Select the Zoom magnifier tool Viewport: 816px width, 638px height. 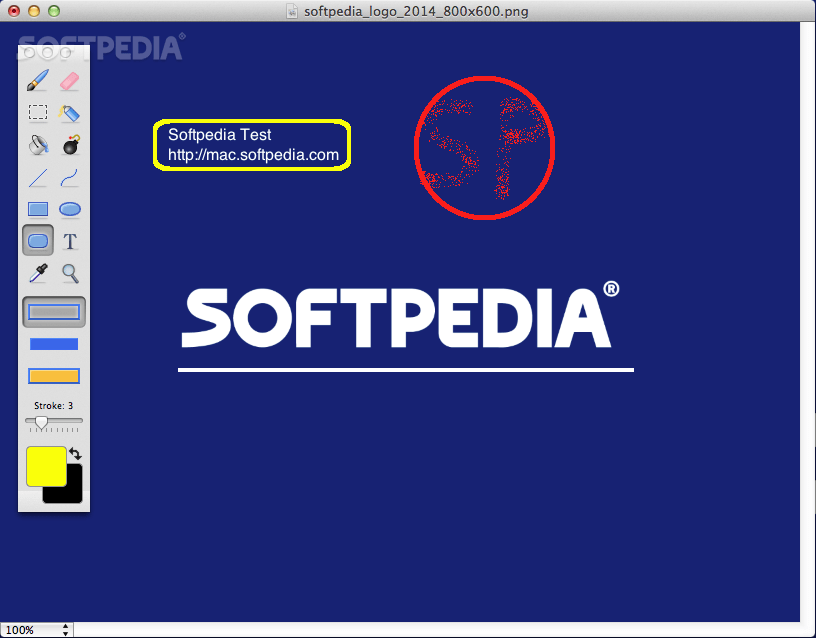click(70, 273)
